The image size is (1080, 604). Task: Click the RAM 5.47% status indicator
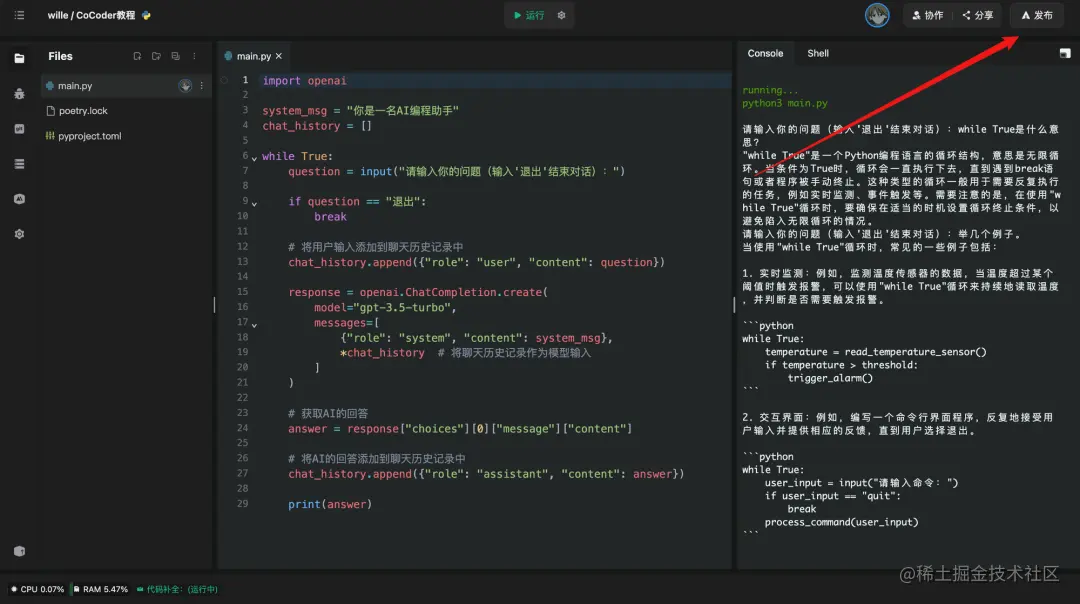coord(101,590)
